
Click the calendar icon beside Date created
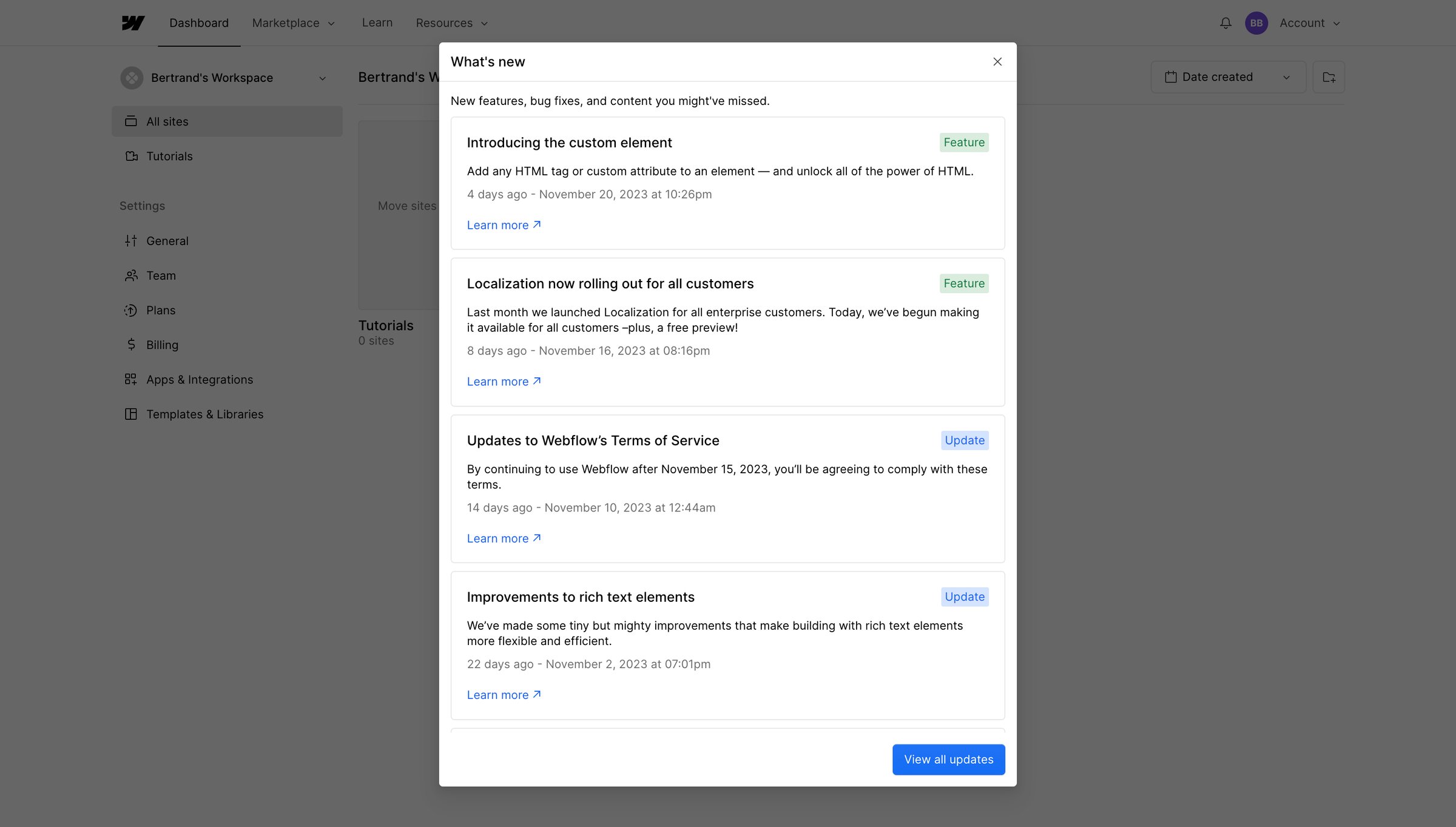(x=1171, y=77)
